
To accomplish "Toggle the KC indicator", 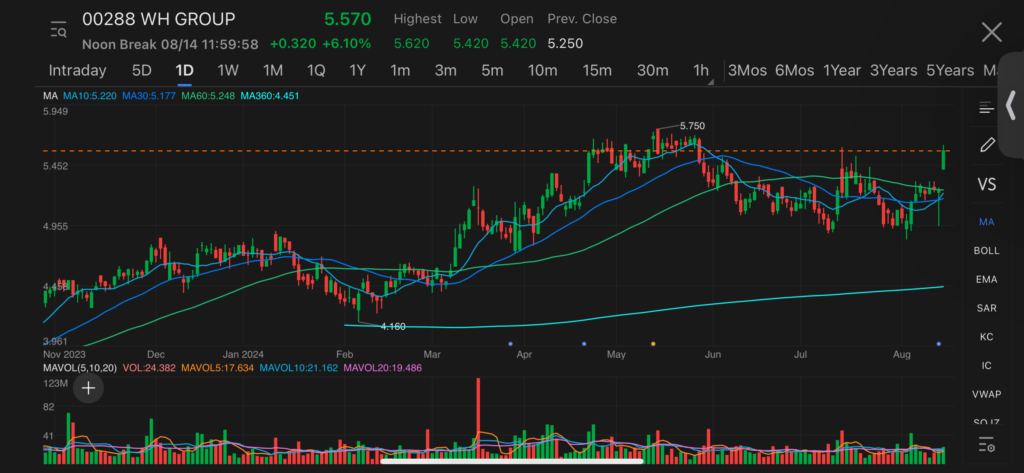I will [986, 337].
